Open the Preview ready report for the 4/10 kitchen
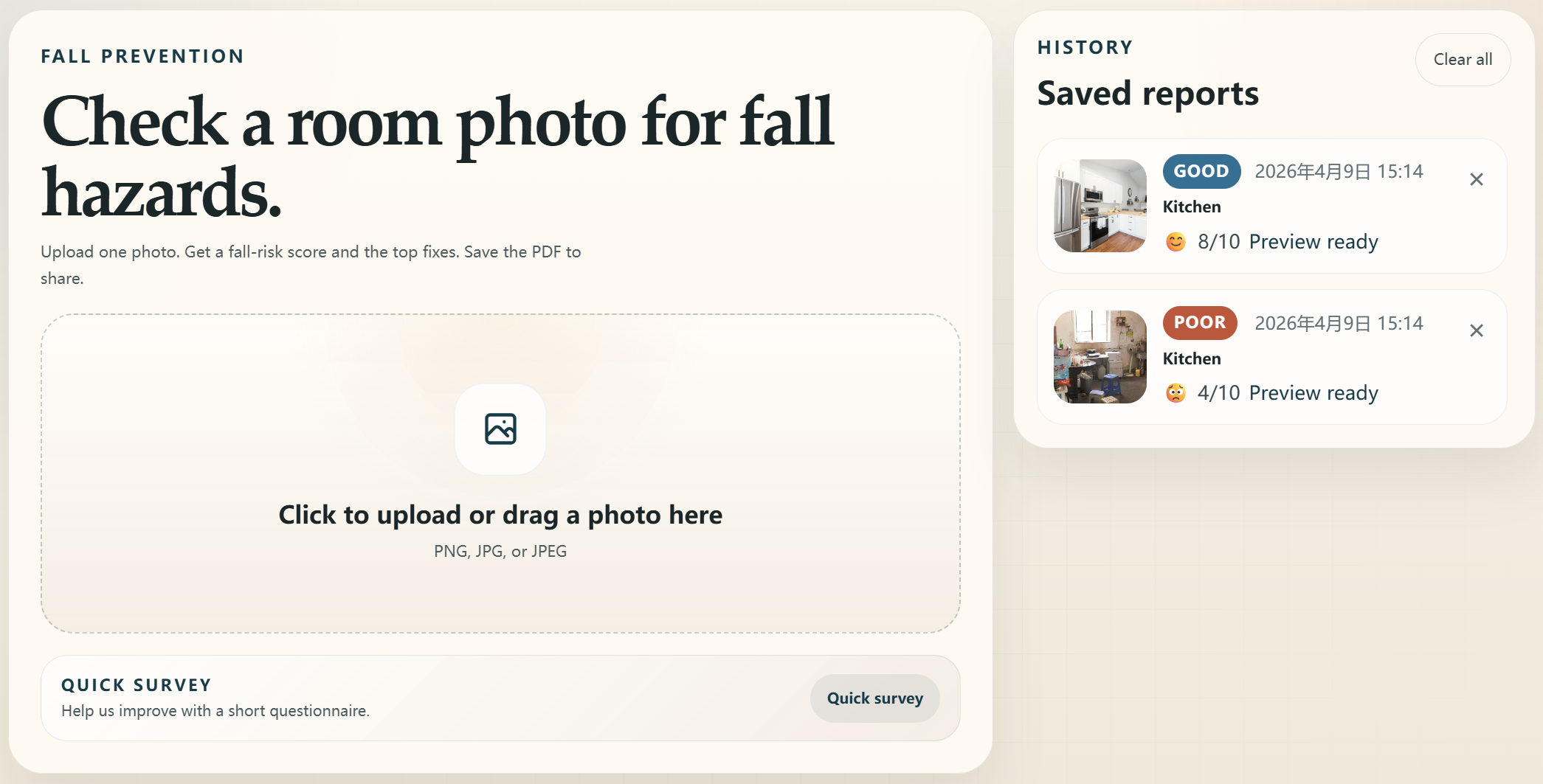 click(1314, 392)
